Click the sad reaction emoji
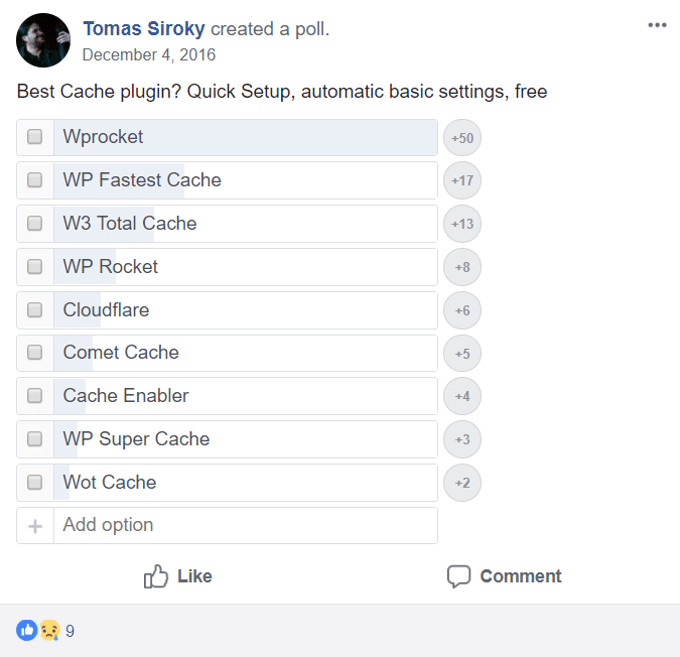The width and height of the screenshot is (680, 657). 50,630
